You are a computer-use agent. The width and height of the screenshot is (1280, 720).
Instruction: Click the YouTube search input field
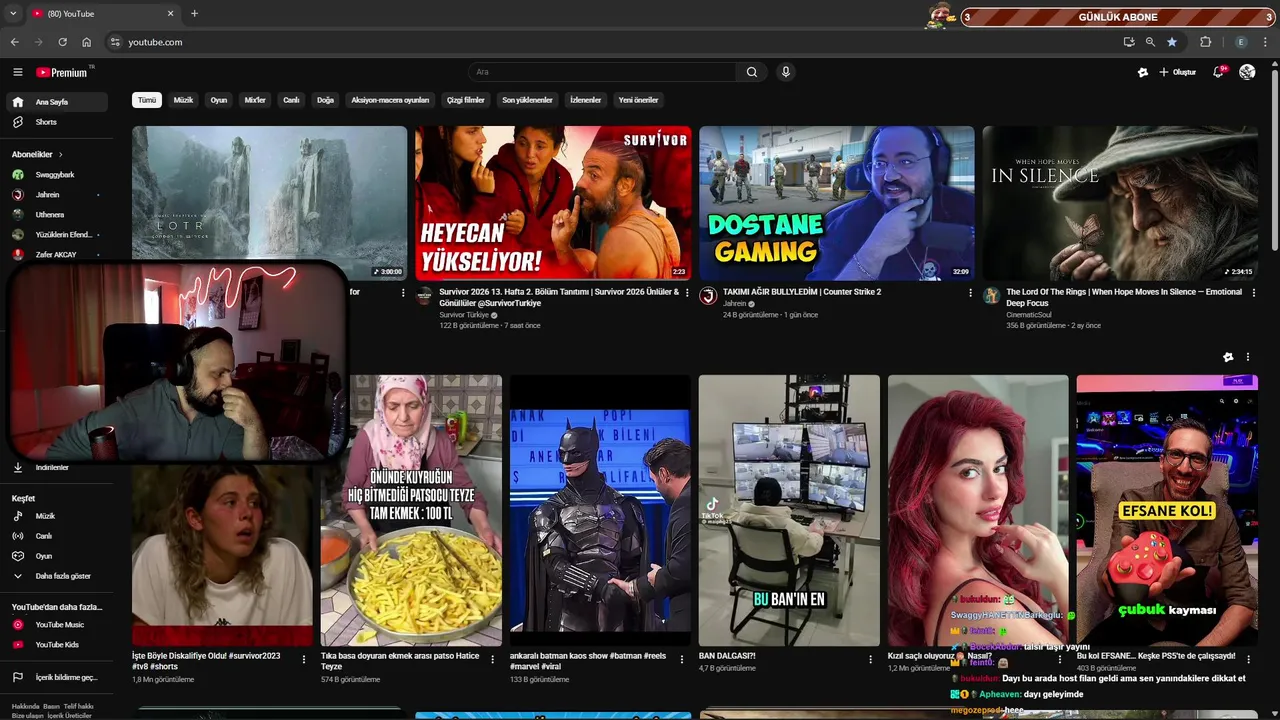point(603,72)
